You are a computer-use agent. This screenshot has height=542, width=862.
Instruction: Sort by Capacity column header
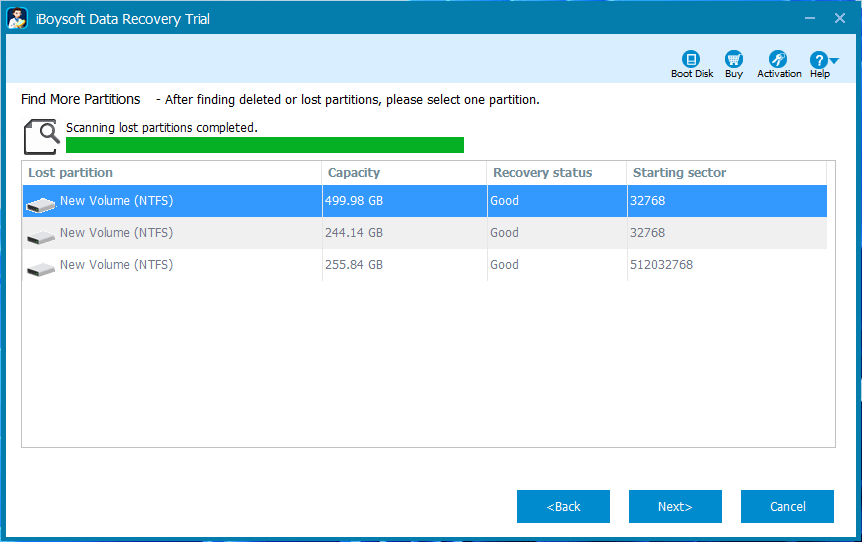(404, 173)
